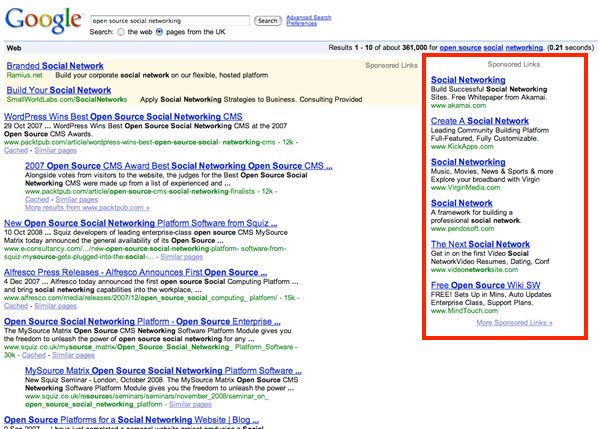This screenshot has width=600, height=429.
Task: Open 'Free Open Source Wiki SW' ad
Action: (x=486, y=285)
